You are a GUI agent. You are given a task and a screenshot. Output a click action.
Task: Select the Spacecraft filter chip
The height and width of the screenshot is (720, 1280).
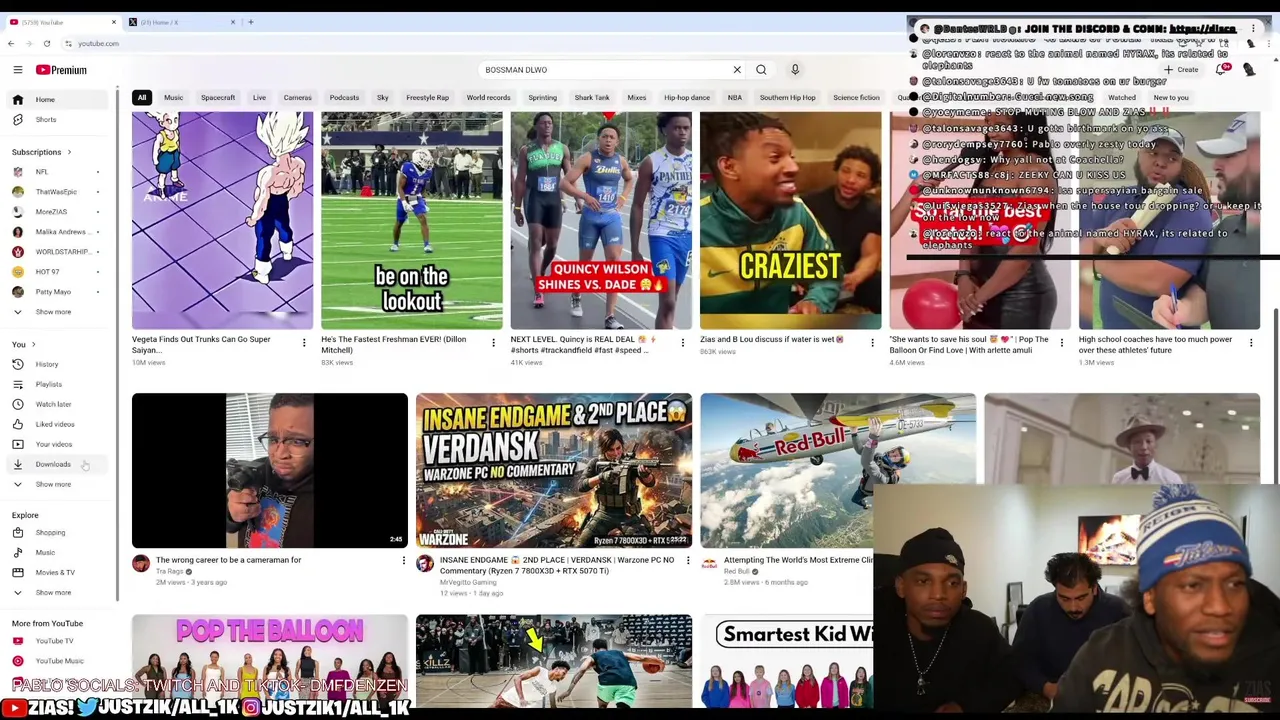pyautogui.click(x=218, y=98)
